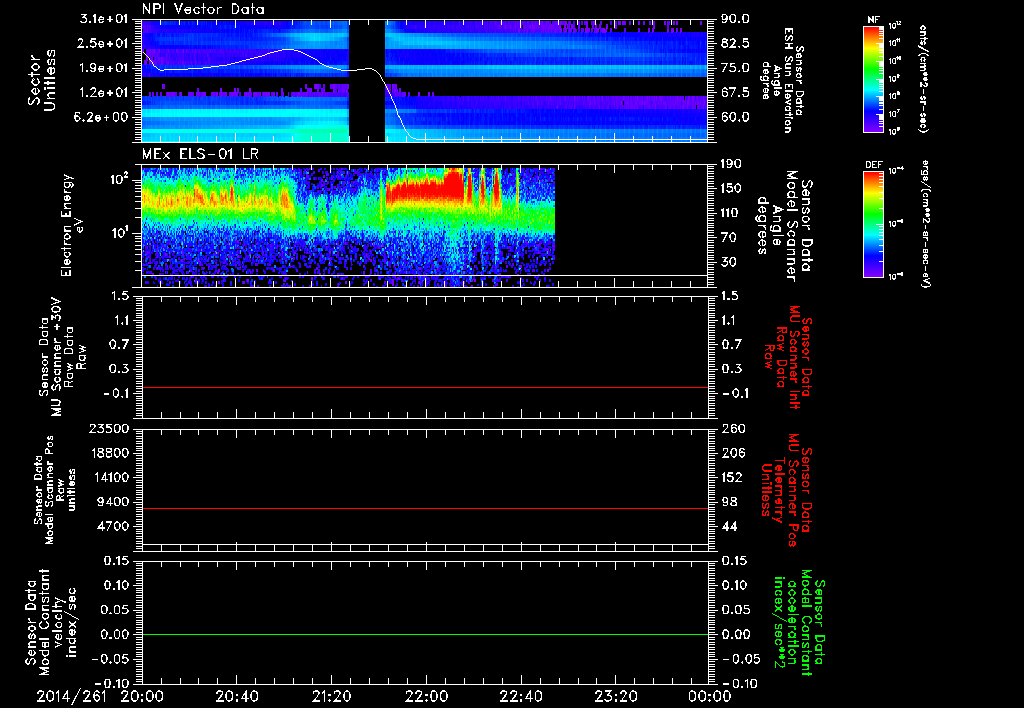Click the 10² tick on Electron Energy axis
This screenshot has height=708, width=1024.
click(x=121, y=178)
